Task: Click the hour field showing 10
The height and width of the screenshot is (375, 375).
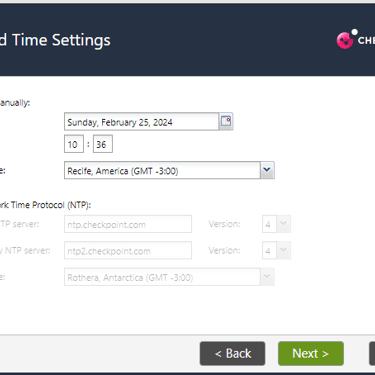Action: [74, 144]
